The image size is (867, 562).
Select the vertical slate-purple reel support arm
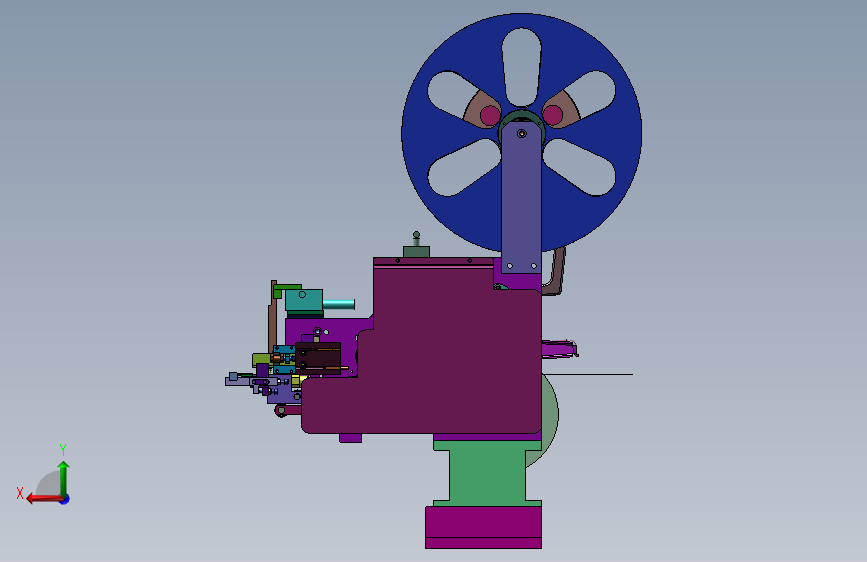521,199
